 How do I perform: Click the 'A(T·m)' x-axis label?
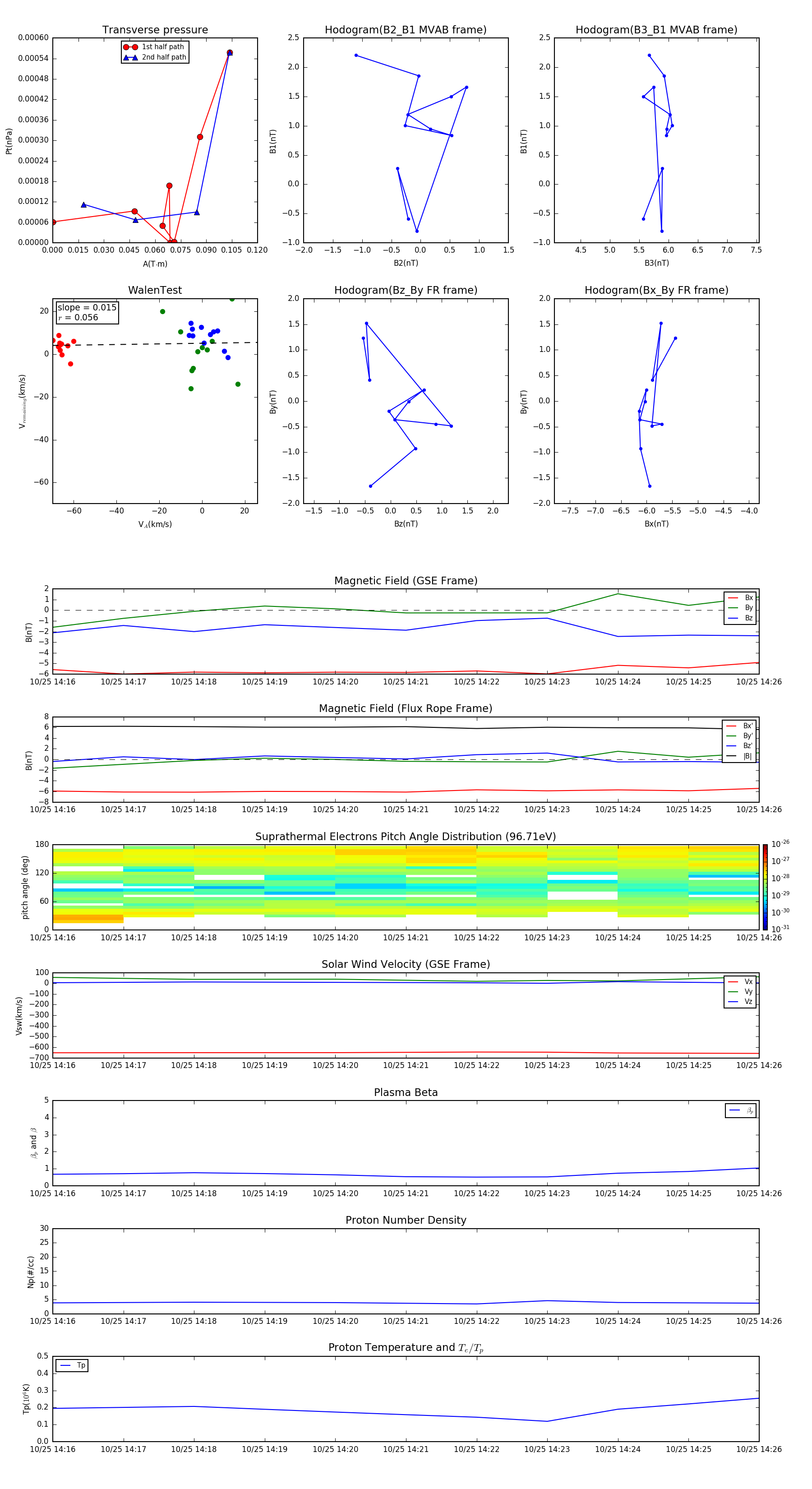155,264
